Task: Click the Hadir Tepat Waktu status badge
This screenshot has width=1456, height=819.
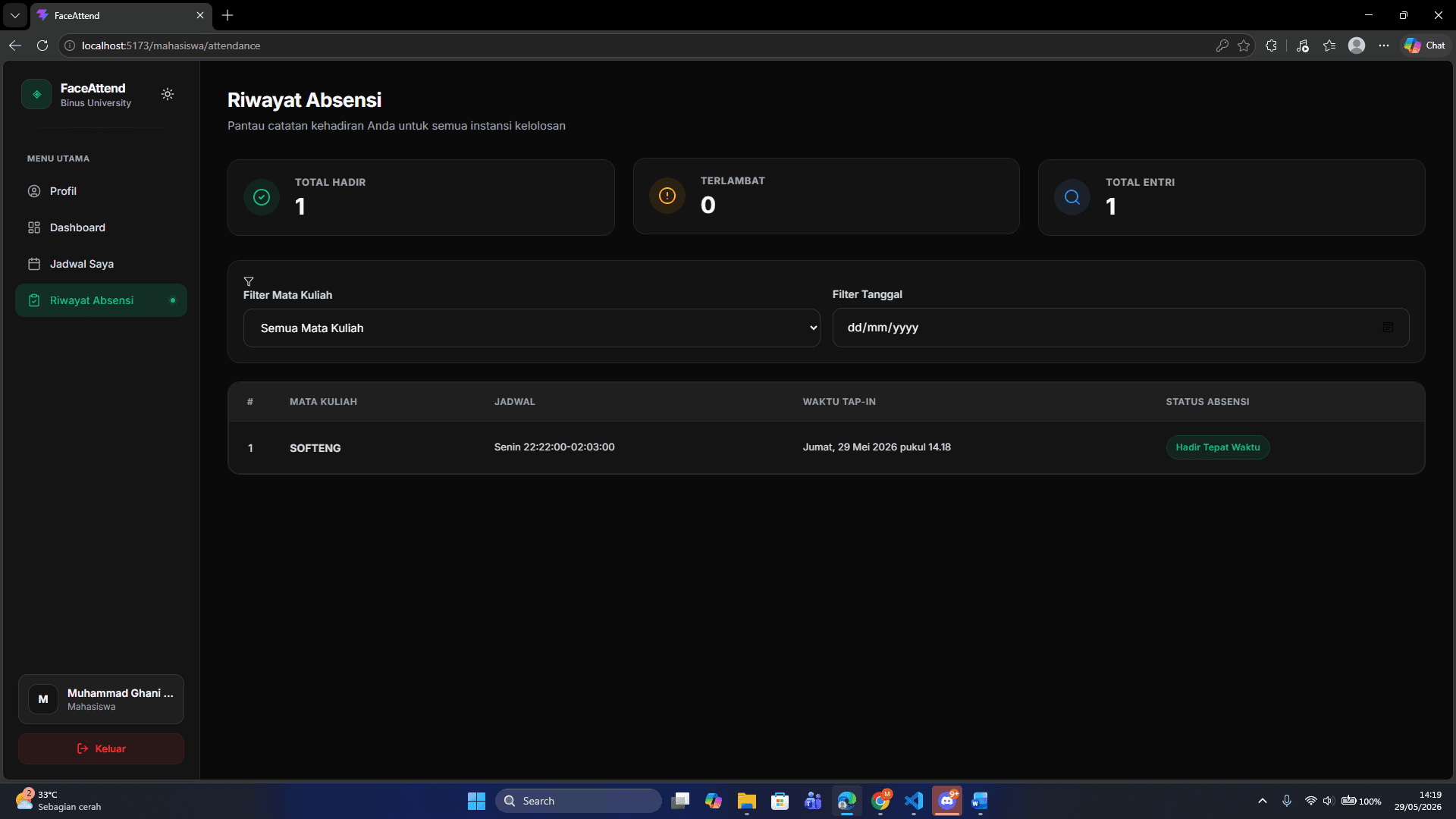Action: click(1218, 447)
